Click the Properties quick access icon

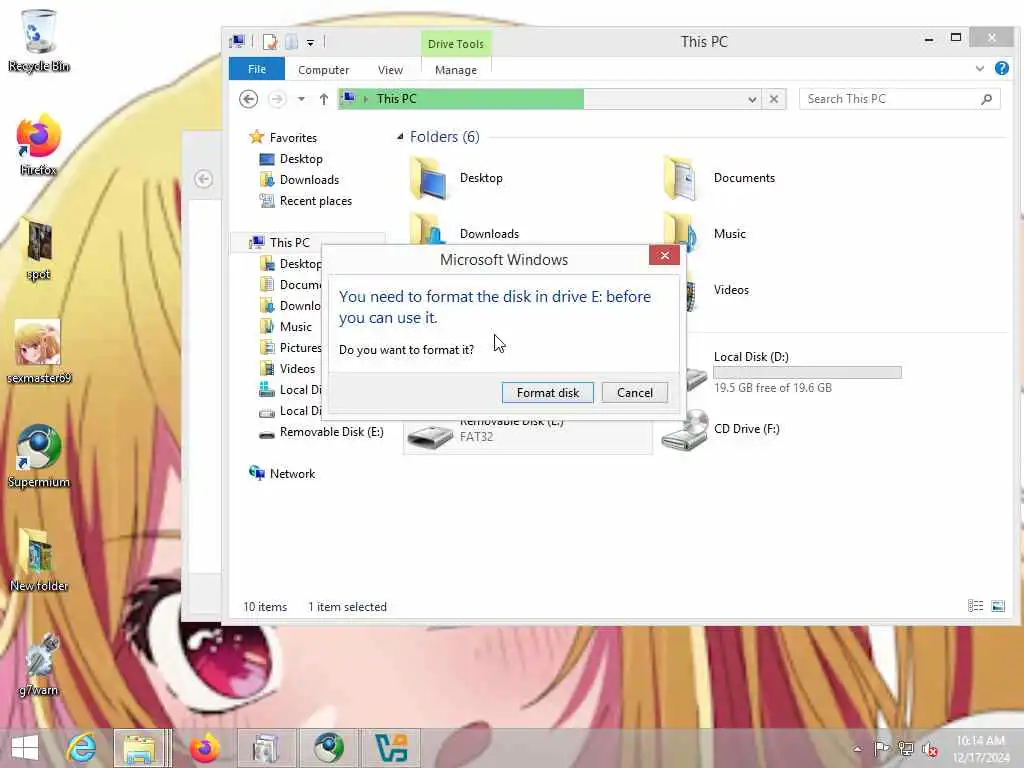(270, 42)
